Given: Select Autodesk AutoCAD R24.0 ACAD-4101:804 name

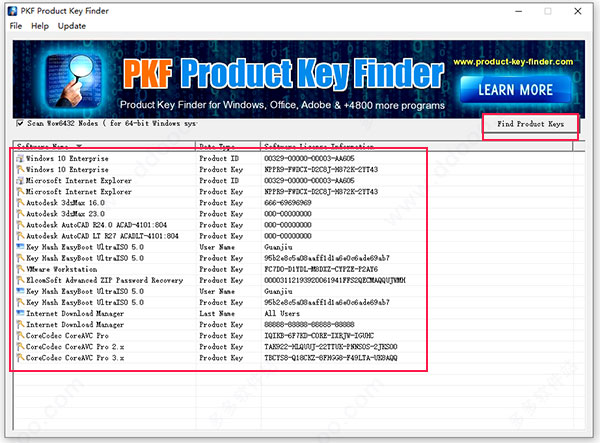Looking at the screenshot, I should (x=96, y=225).
